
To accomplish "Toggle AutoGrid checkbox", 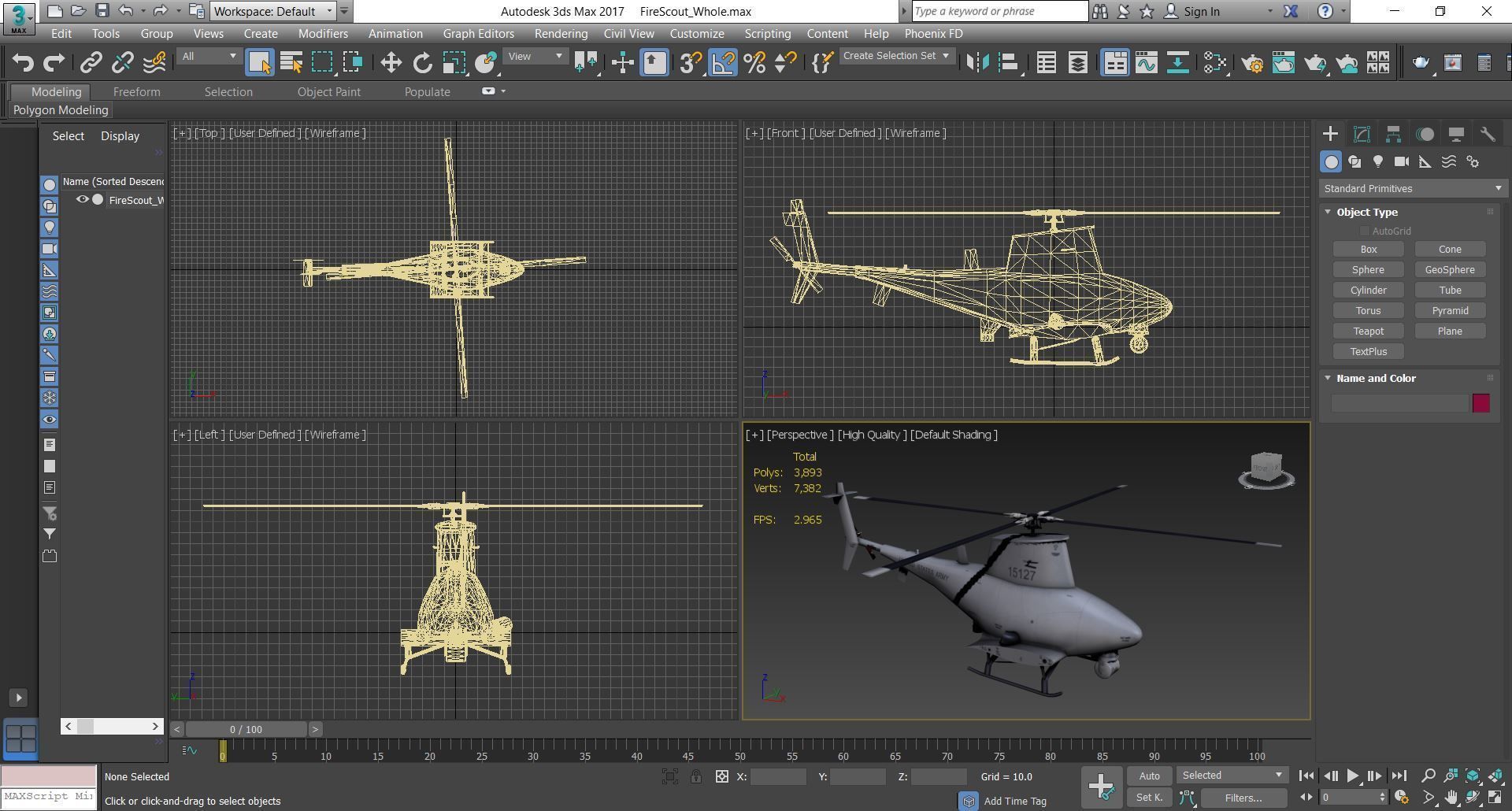I will 1364,231.
